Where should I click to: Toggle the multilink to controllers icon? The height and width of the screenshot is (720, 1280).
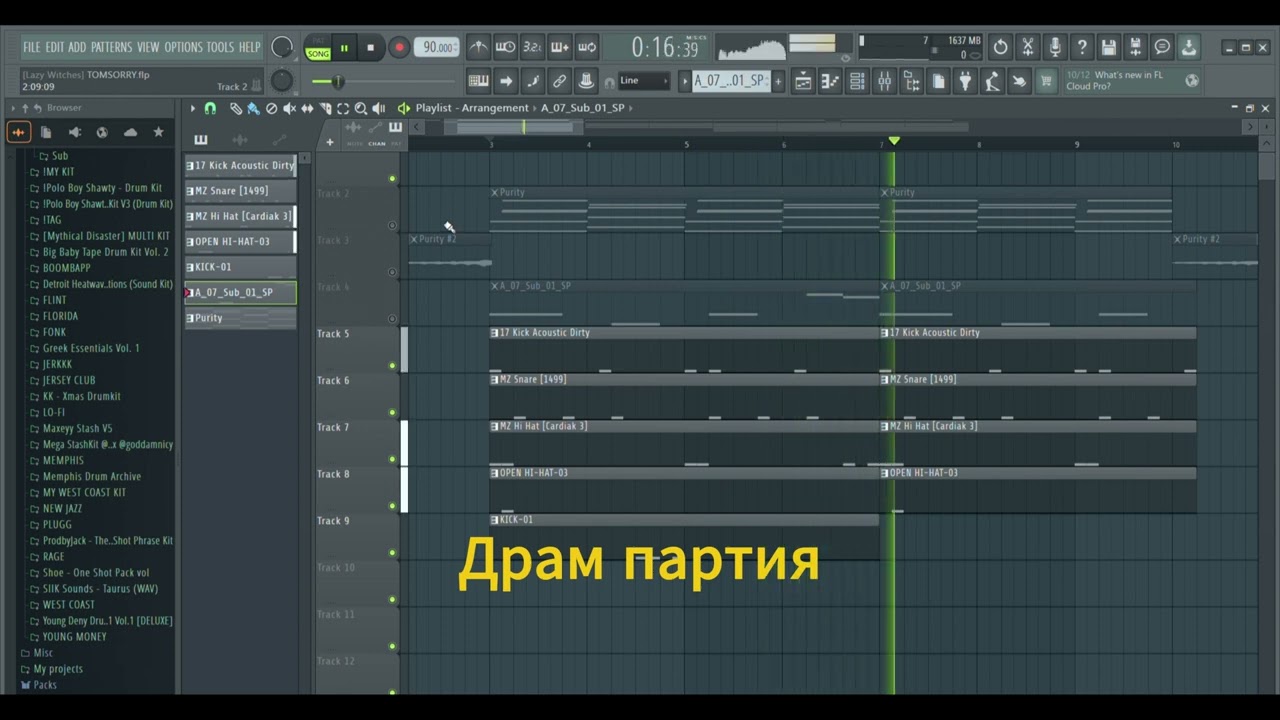560,81
